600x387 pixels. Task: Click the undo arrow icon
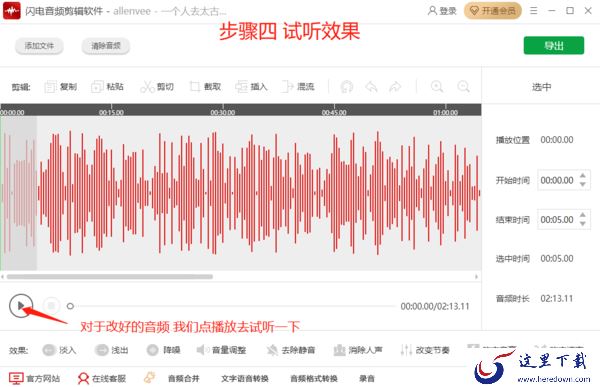[x=371, y=87]
